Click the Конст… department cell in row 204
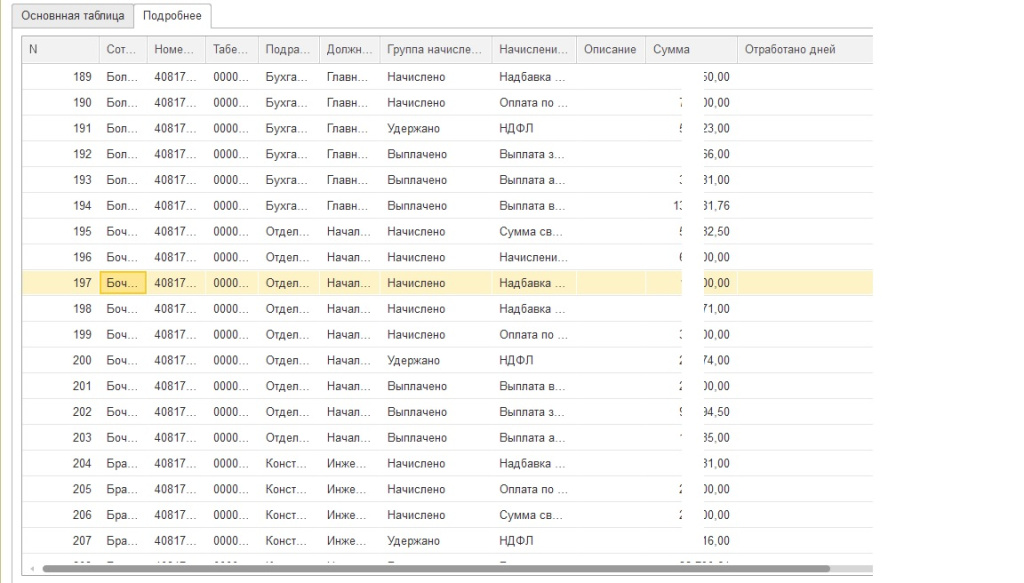The width and height of the screenshot is (1024, 583). click(x=288, y=464)
